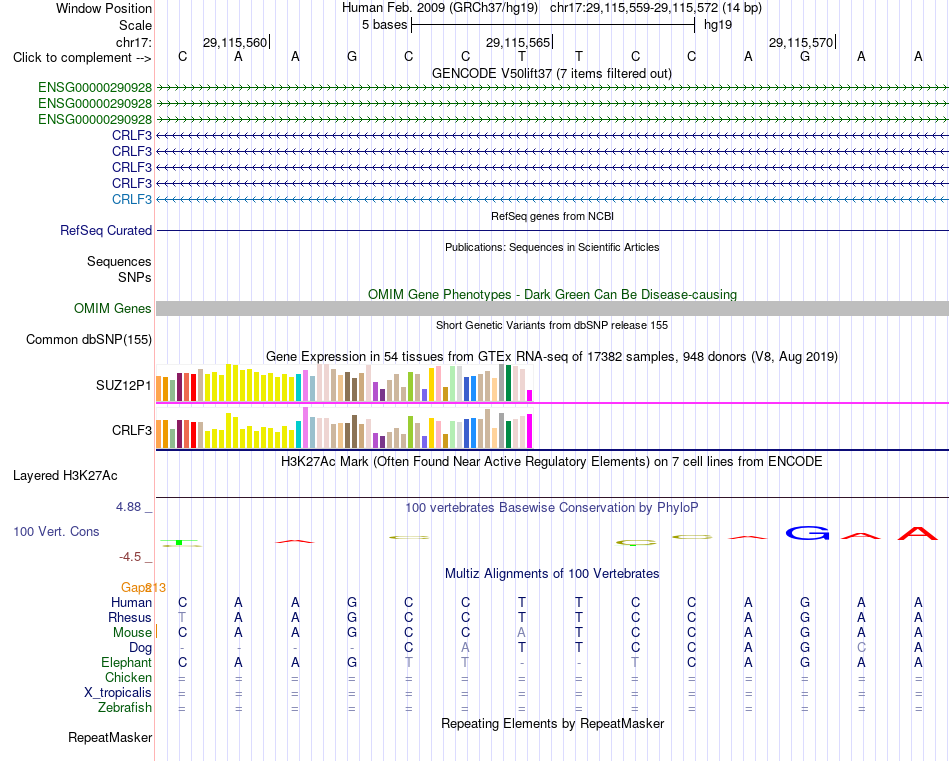Click the 'Click to complement -->' label

click(x=82, y=58)
